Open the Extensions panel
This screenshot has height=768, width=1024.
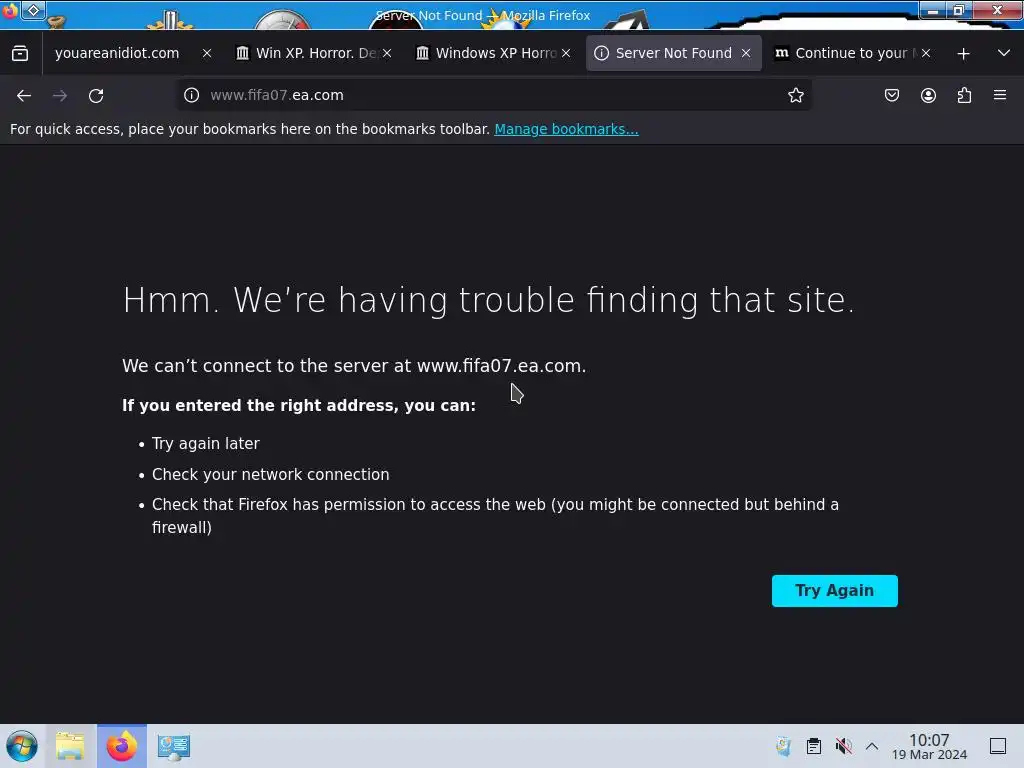[964, 95]
